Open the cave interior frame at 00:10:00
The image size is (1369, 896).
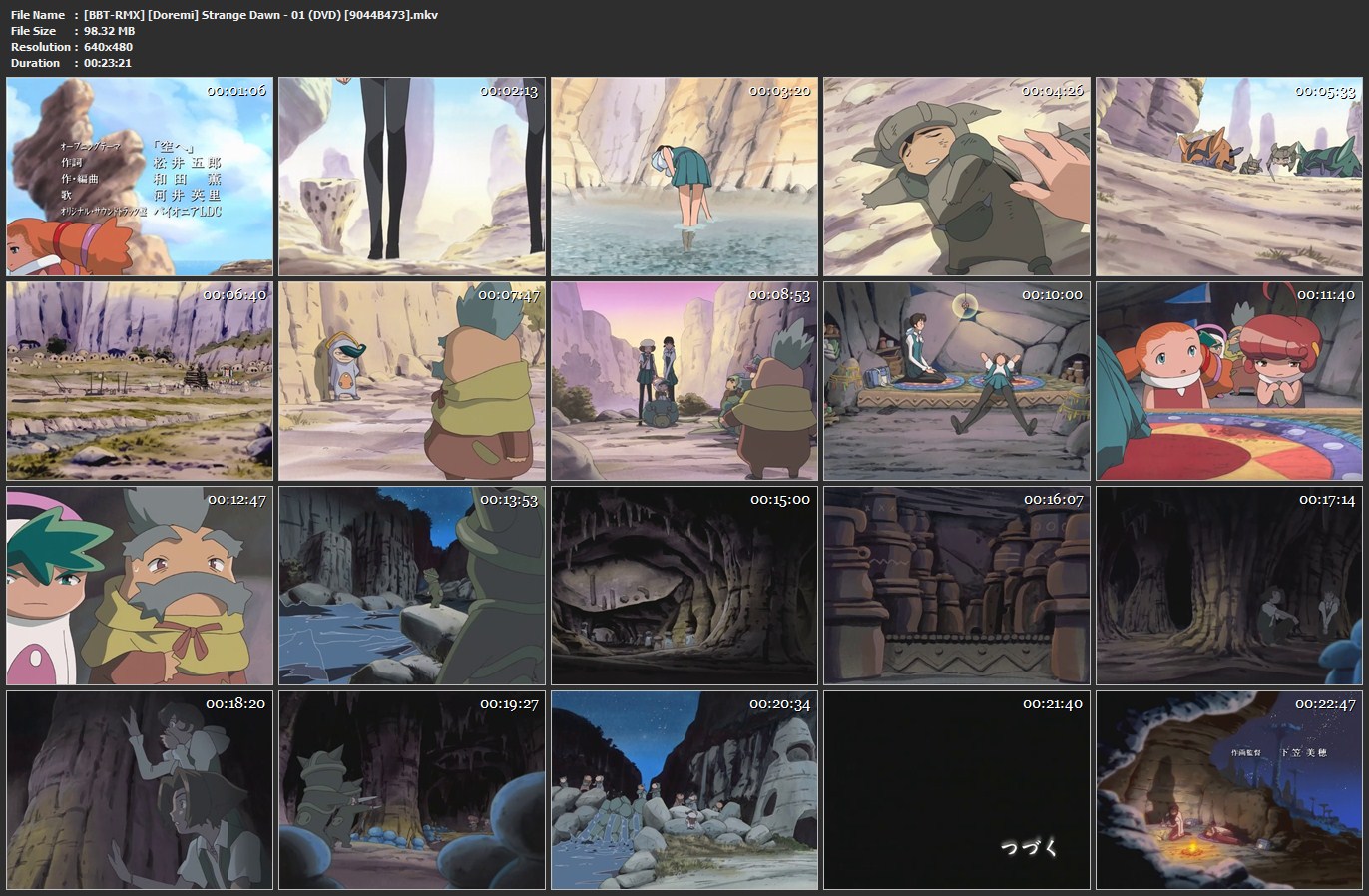coord(957,381)
